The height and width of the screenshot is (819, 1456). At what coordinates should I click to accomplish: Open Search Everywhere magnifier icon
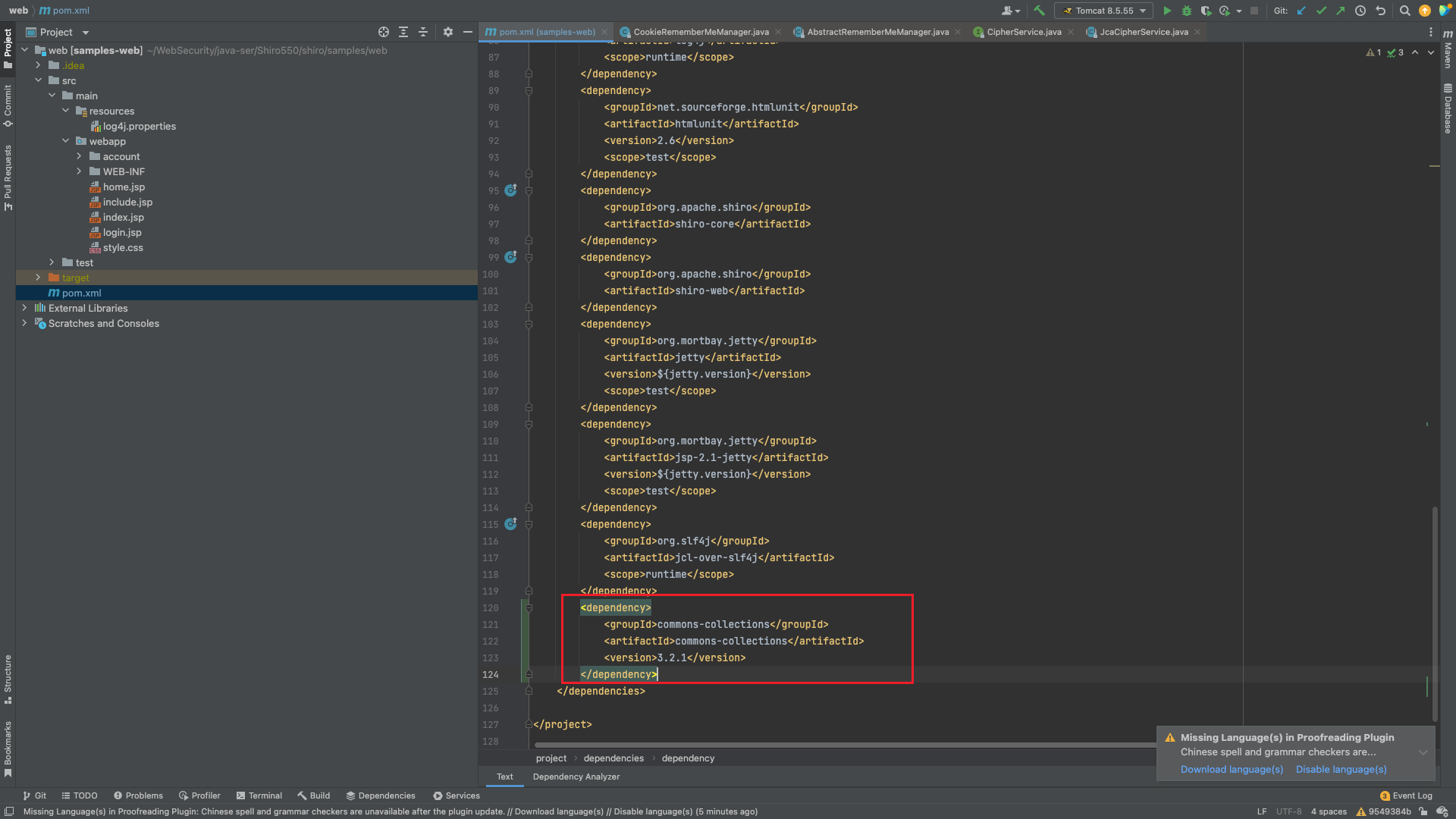(x=1404, y=11)
